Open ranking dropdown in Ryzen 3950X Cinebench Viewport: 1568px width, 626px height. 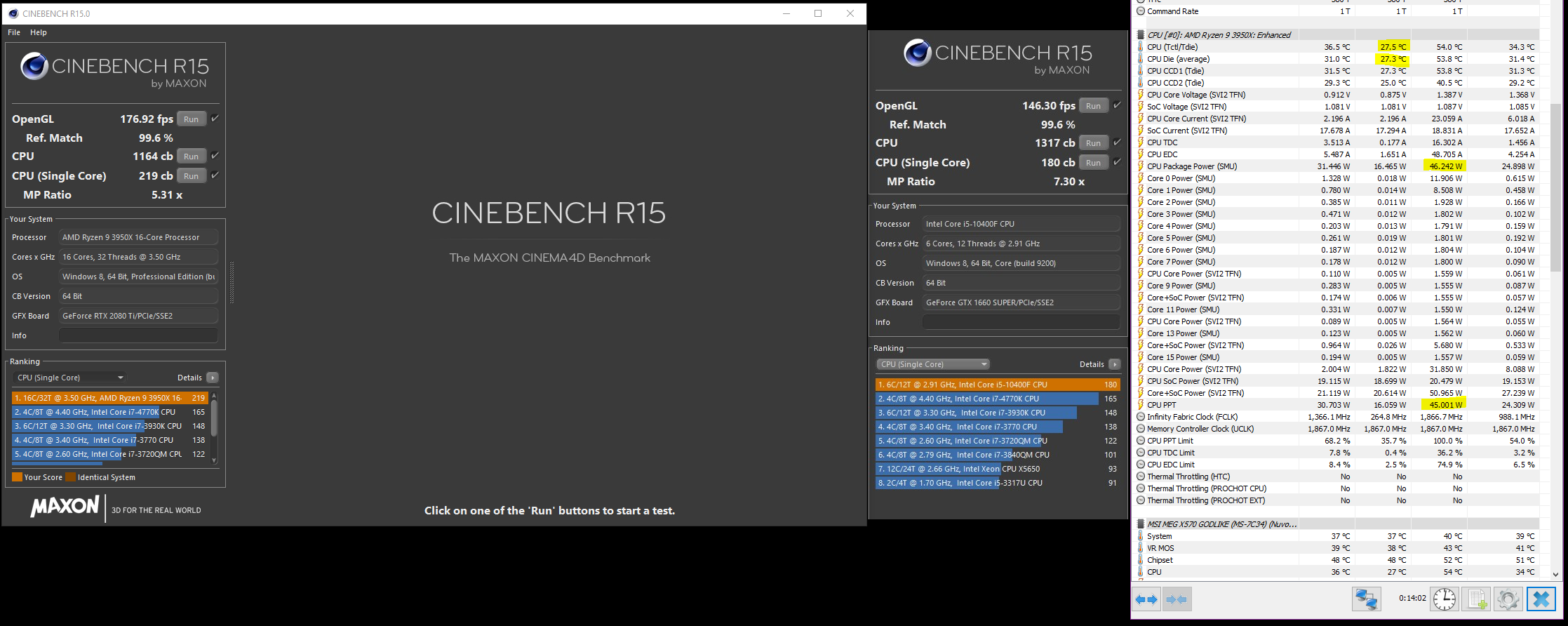69,378
